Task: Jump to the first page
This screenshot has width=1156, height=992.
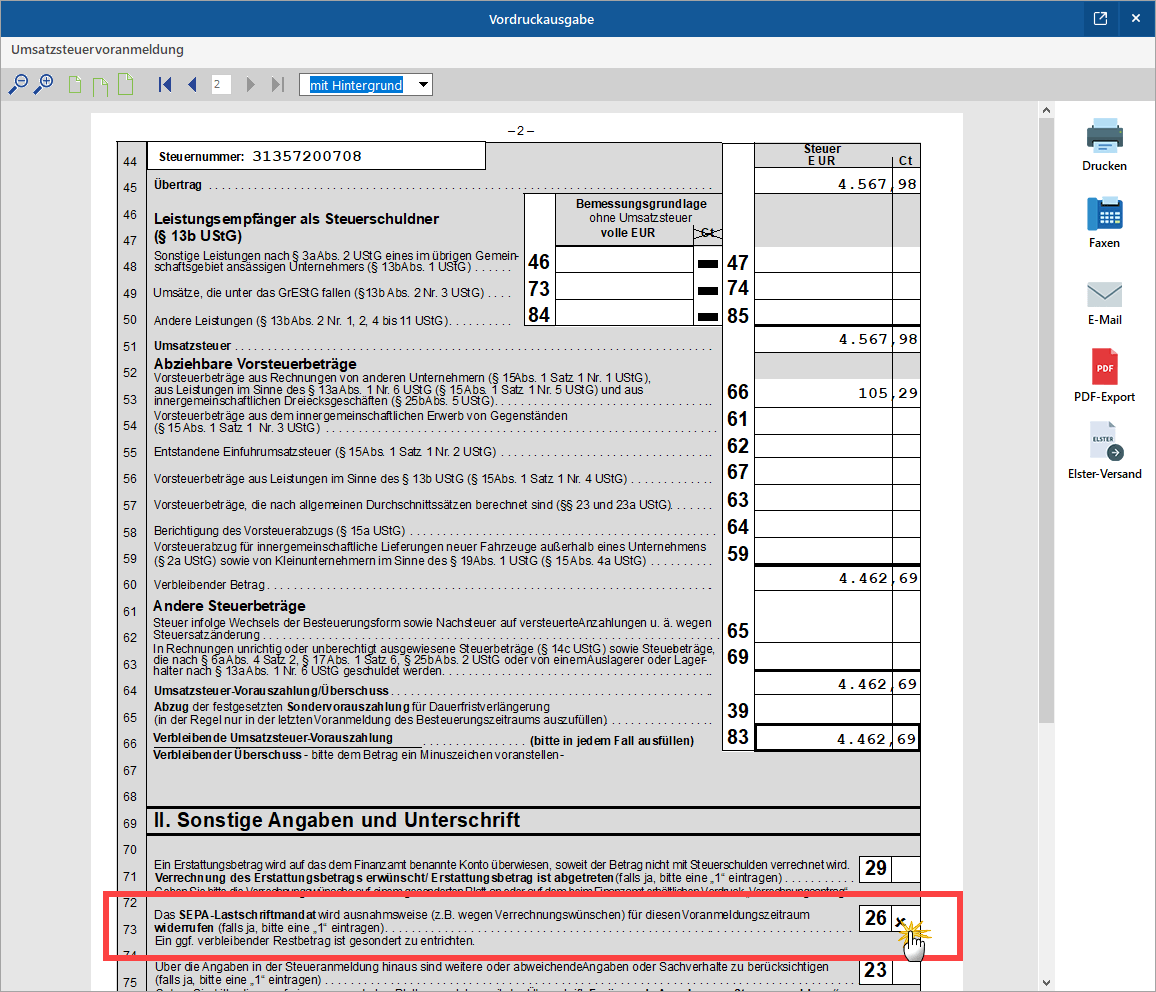Action: pos(165,85)
